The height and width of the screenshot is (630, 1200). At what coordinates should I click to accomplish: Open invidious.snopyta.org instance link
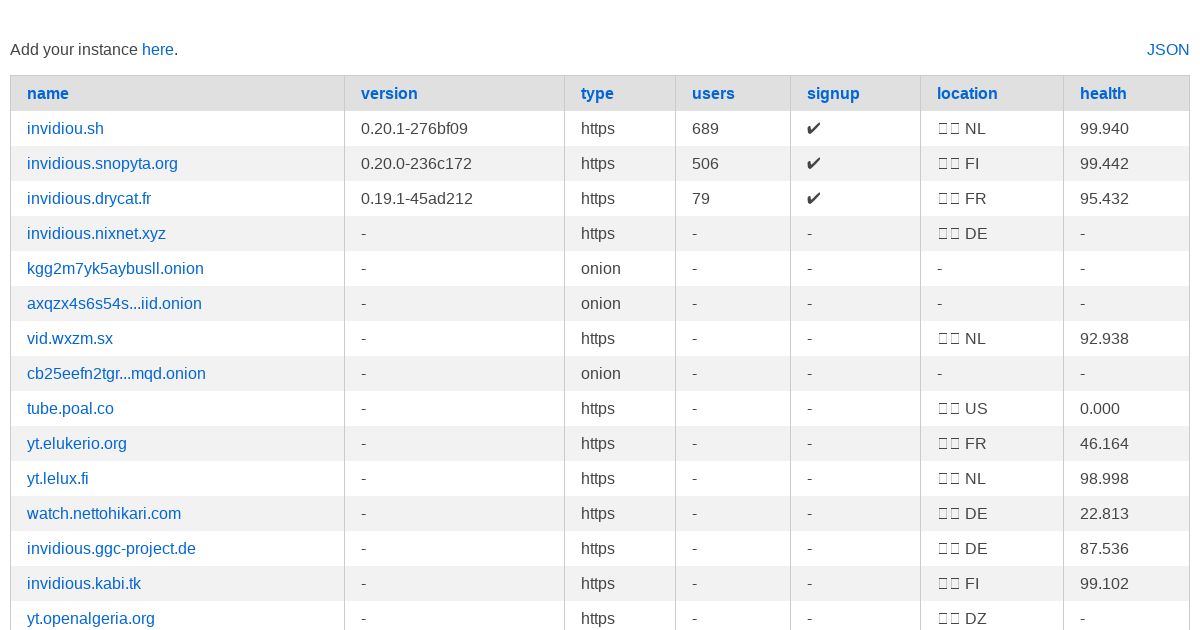pos(102,163)
